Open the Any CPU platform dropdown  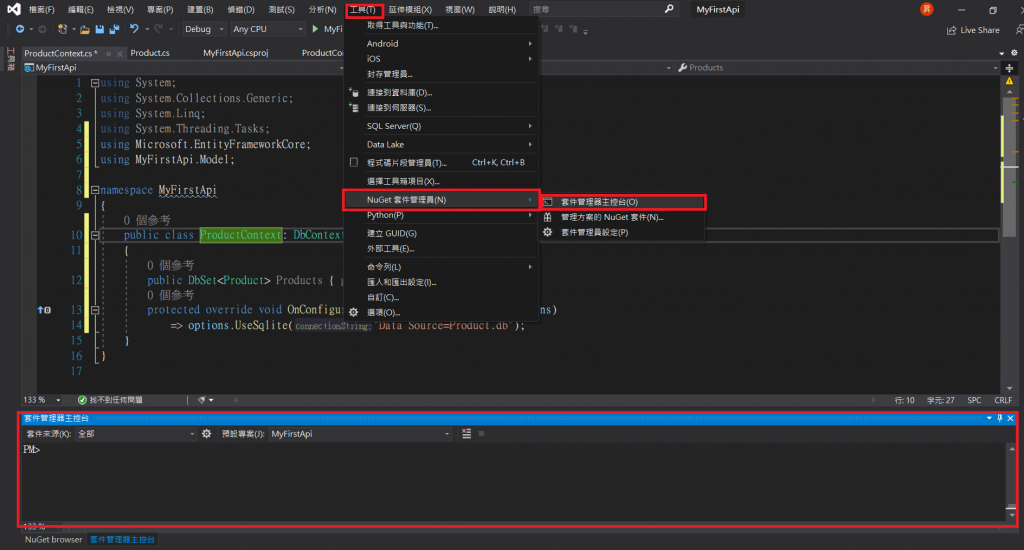click(x=268, y=29)
